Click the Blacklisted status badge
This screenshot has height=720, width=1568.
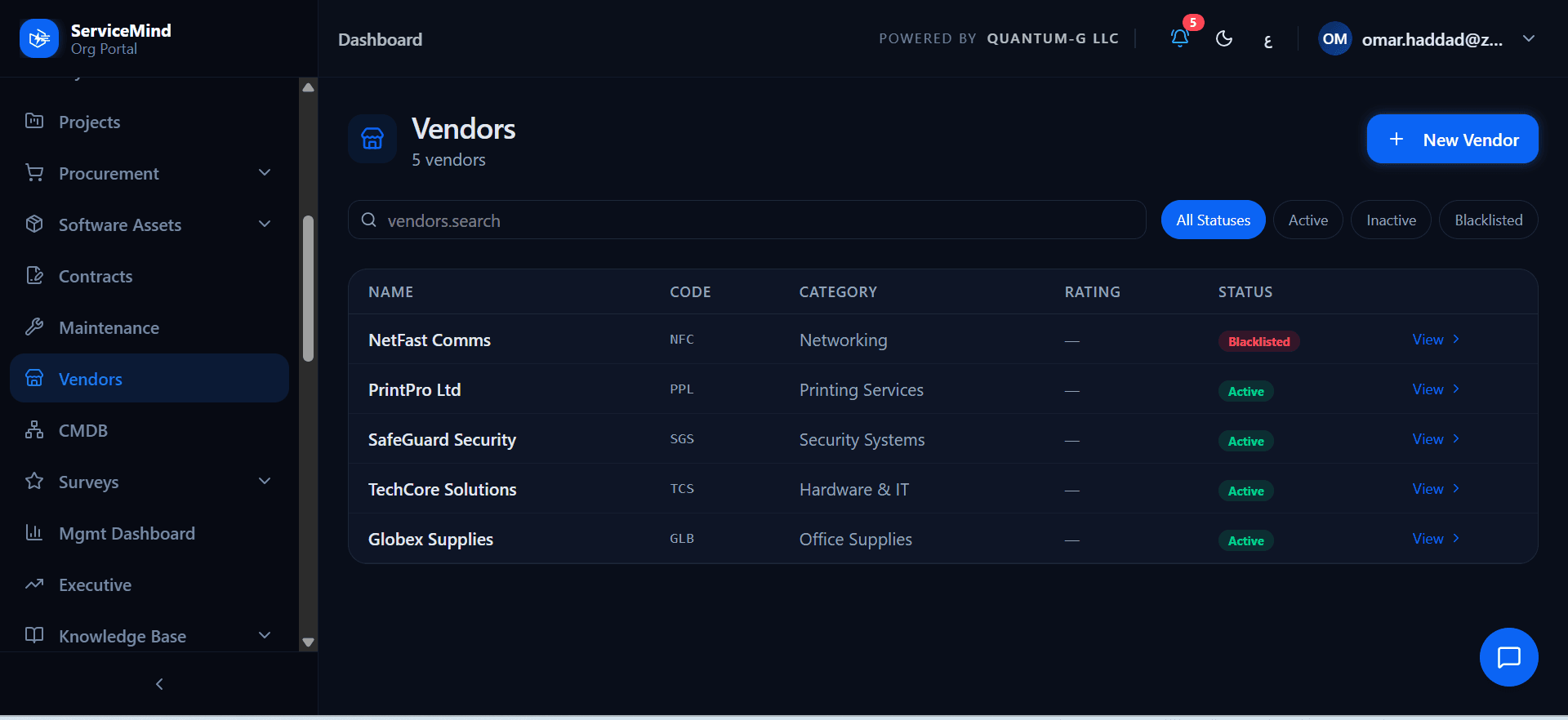(x=1258, y=341)
